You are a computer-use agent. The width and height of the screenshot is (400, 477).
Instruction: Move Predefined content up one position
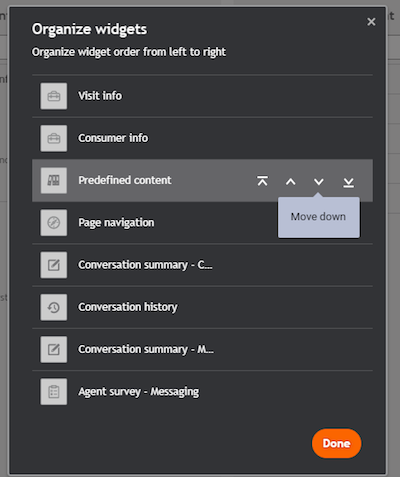tap(291, 181)
